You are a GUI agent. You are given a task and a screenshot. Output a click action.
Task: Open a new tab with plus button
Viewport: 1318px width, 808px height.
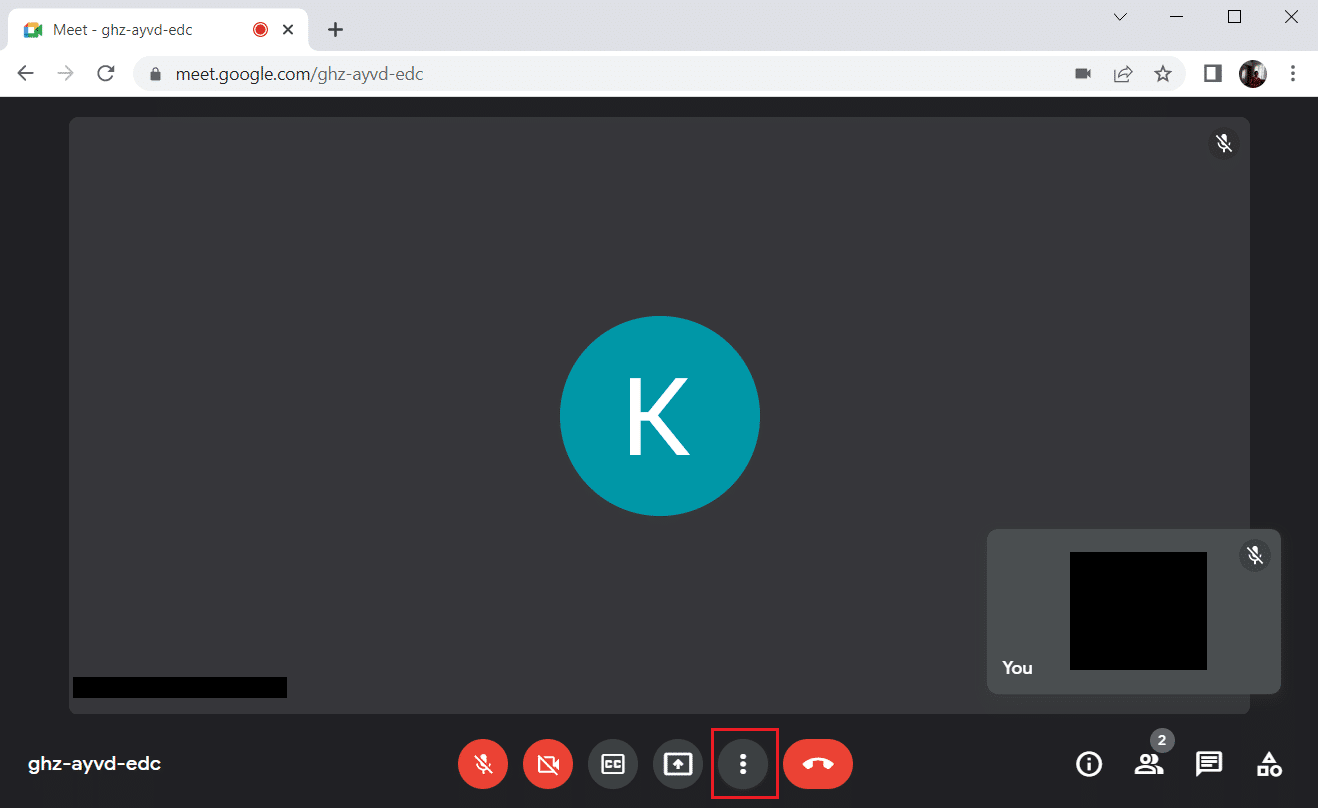pyautogui.click(x=336, y=30)
